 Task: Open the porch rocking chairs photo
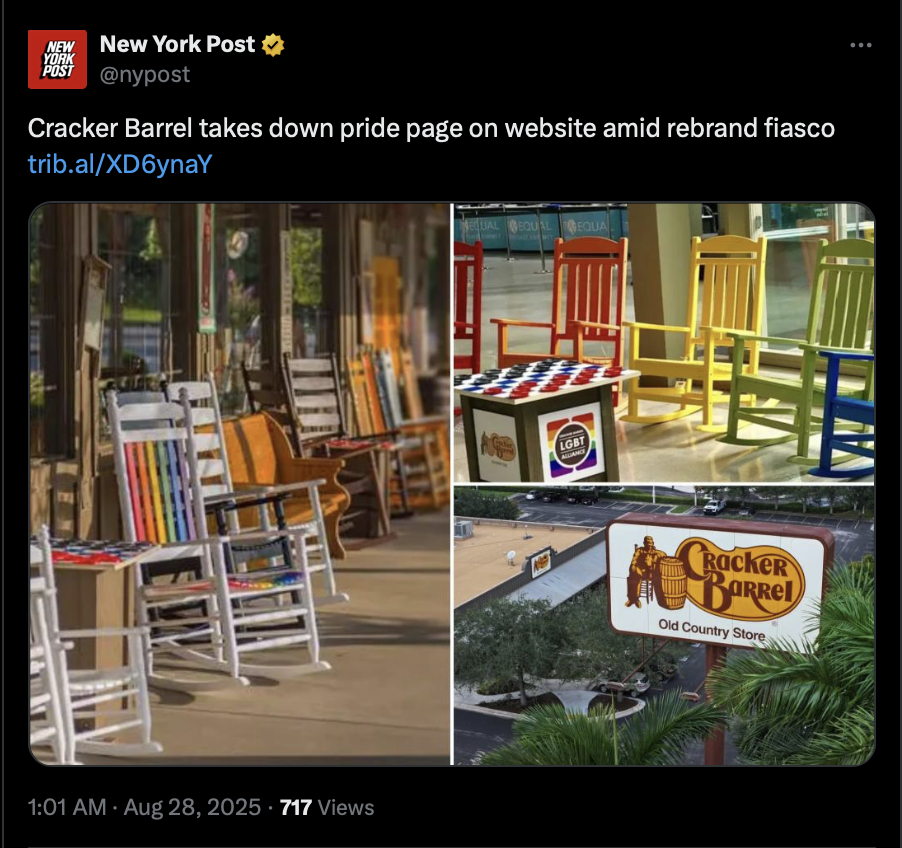point(240,484)
